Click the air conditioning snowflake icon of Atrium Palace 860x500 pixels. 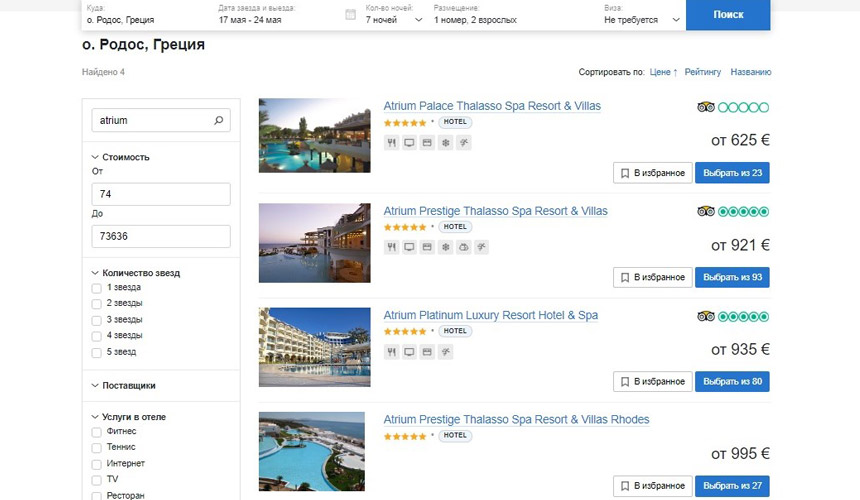point(445,143)
